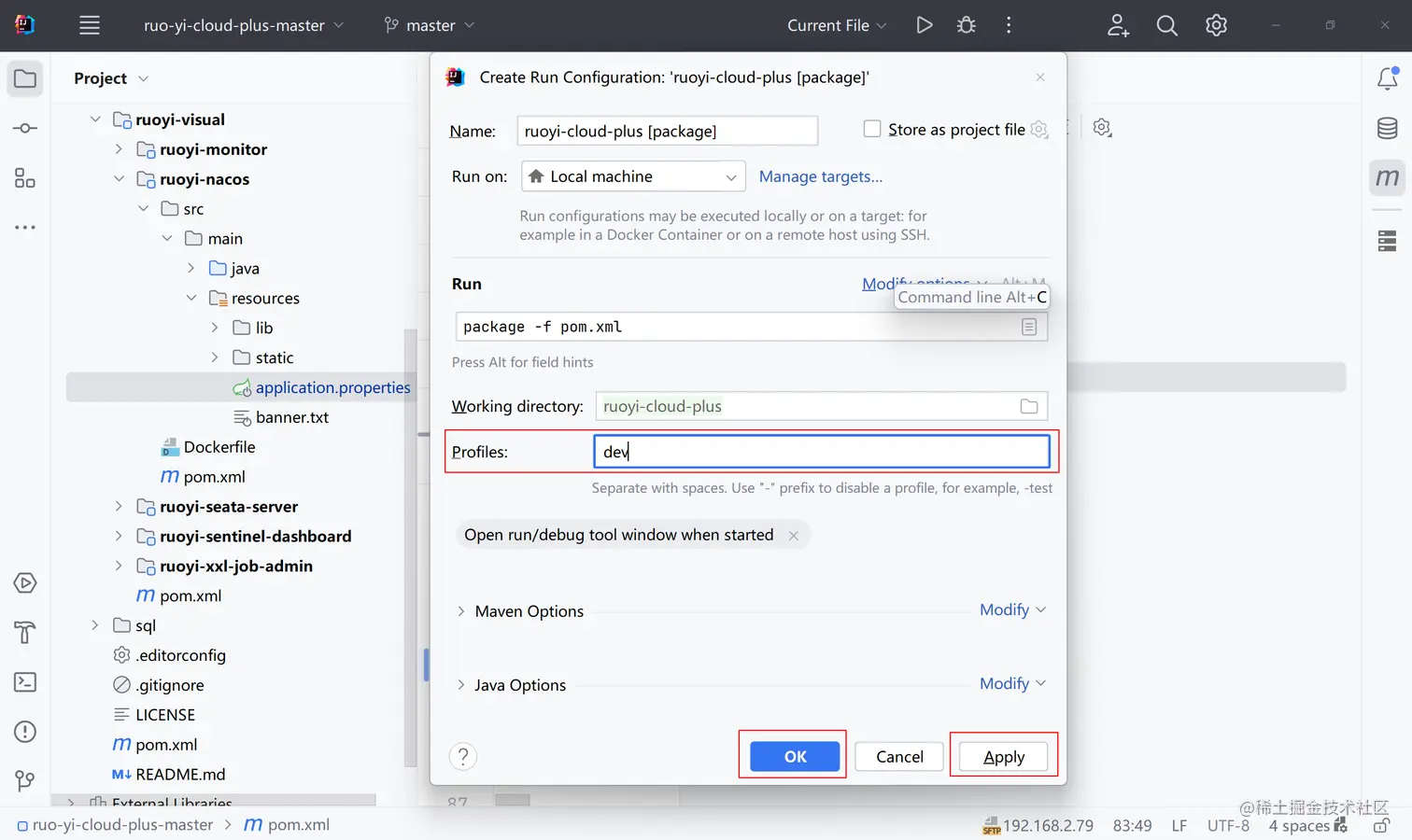Select application.properties in the project tree
1412x840 pixels.
pyautogui.click(x=332, y=387)
